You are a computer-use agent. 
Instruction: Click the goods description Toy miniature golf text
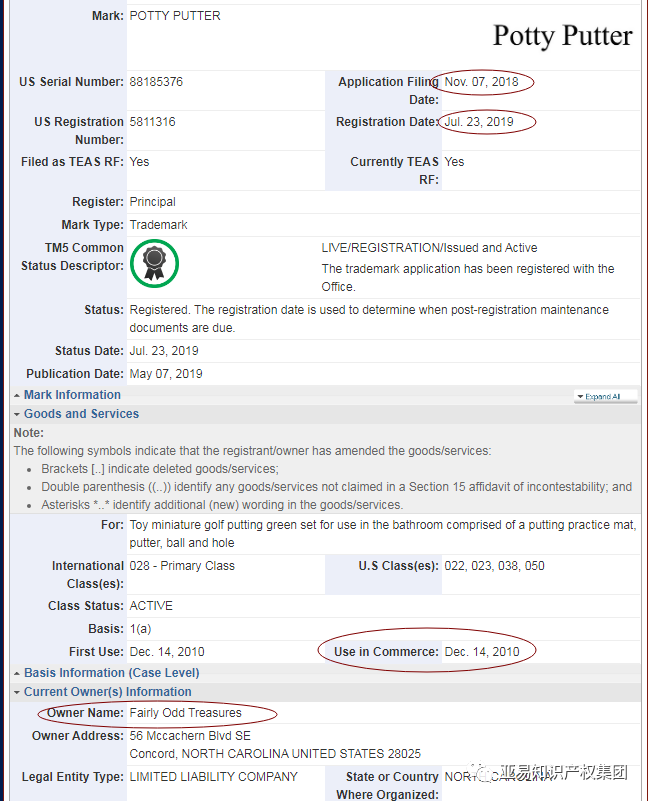tap(383, 534)
